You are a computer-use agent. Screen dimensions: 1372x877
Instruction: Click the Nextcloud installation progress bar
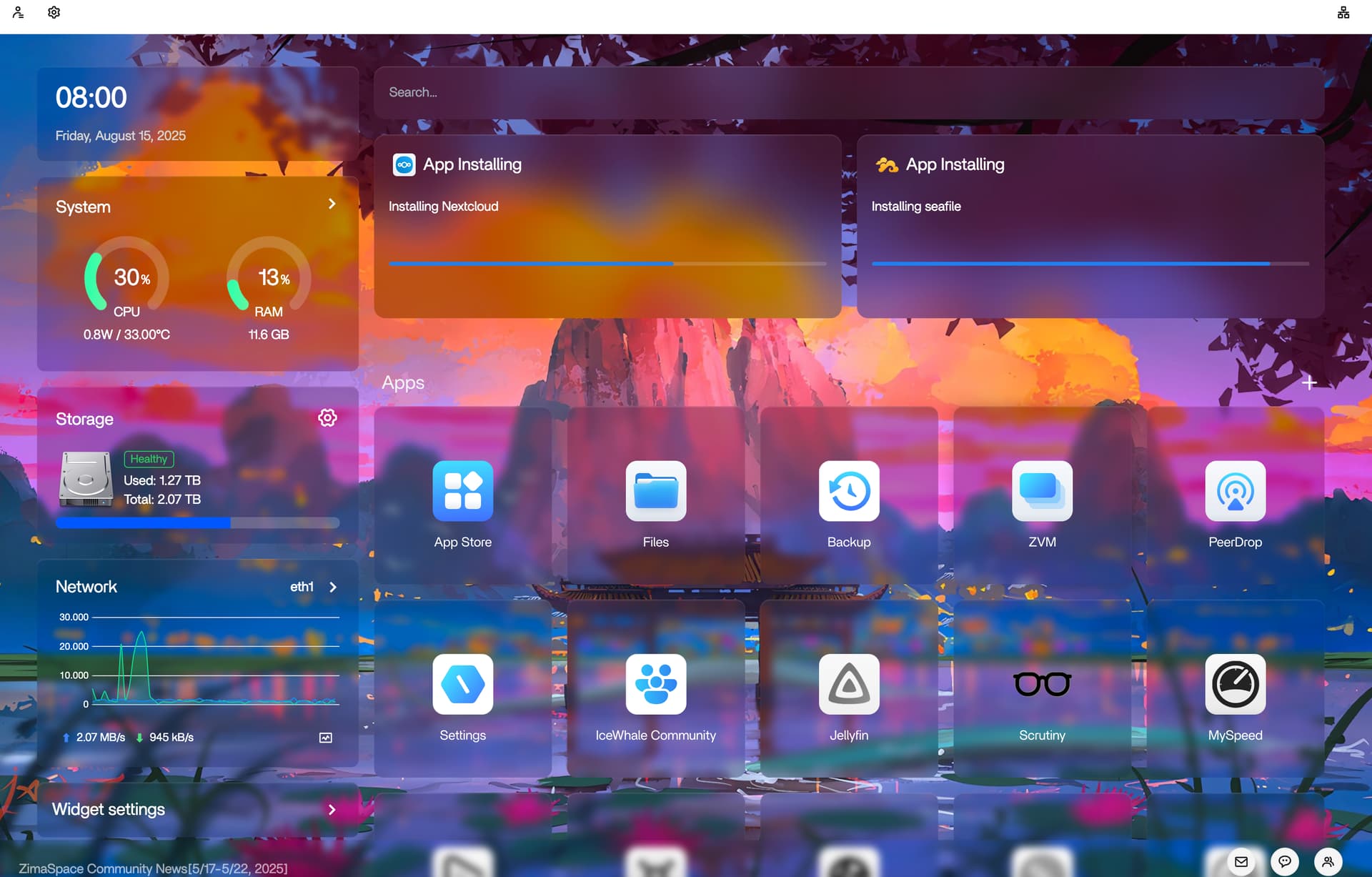coord(607,264)
